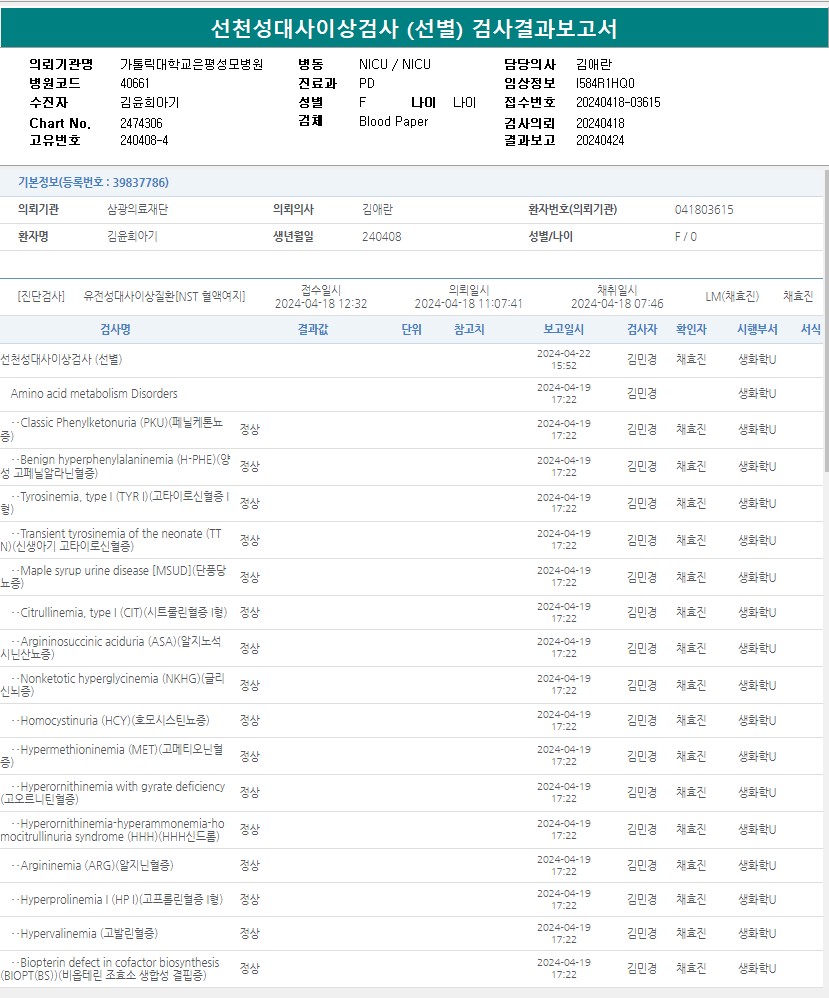Select the Citrullinemia, type I (CIT) row
The image size is (829, 998).
[411, 612]
